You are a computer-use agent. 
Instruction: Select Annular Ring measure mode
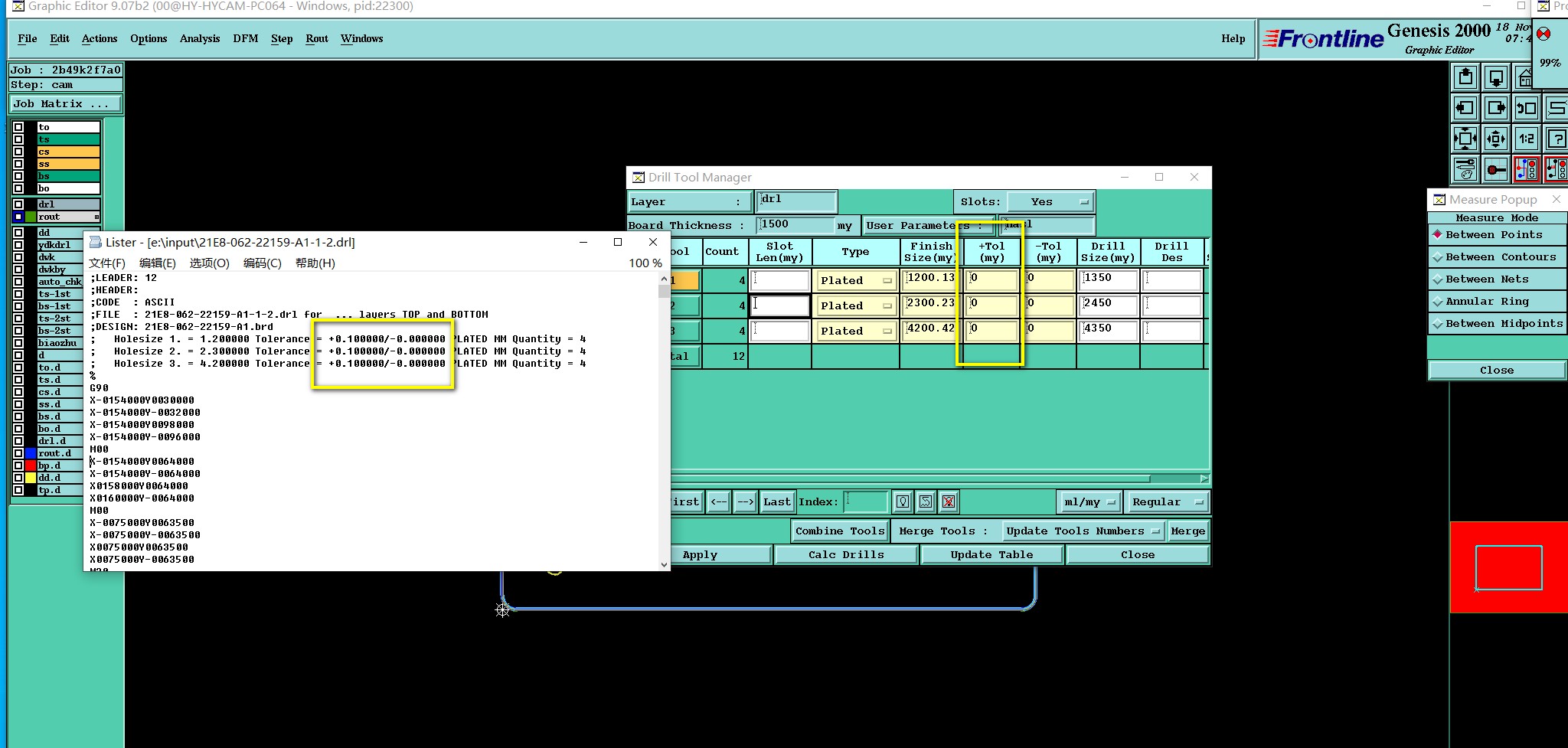(1496, 302)
